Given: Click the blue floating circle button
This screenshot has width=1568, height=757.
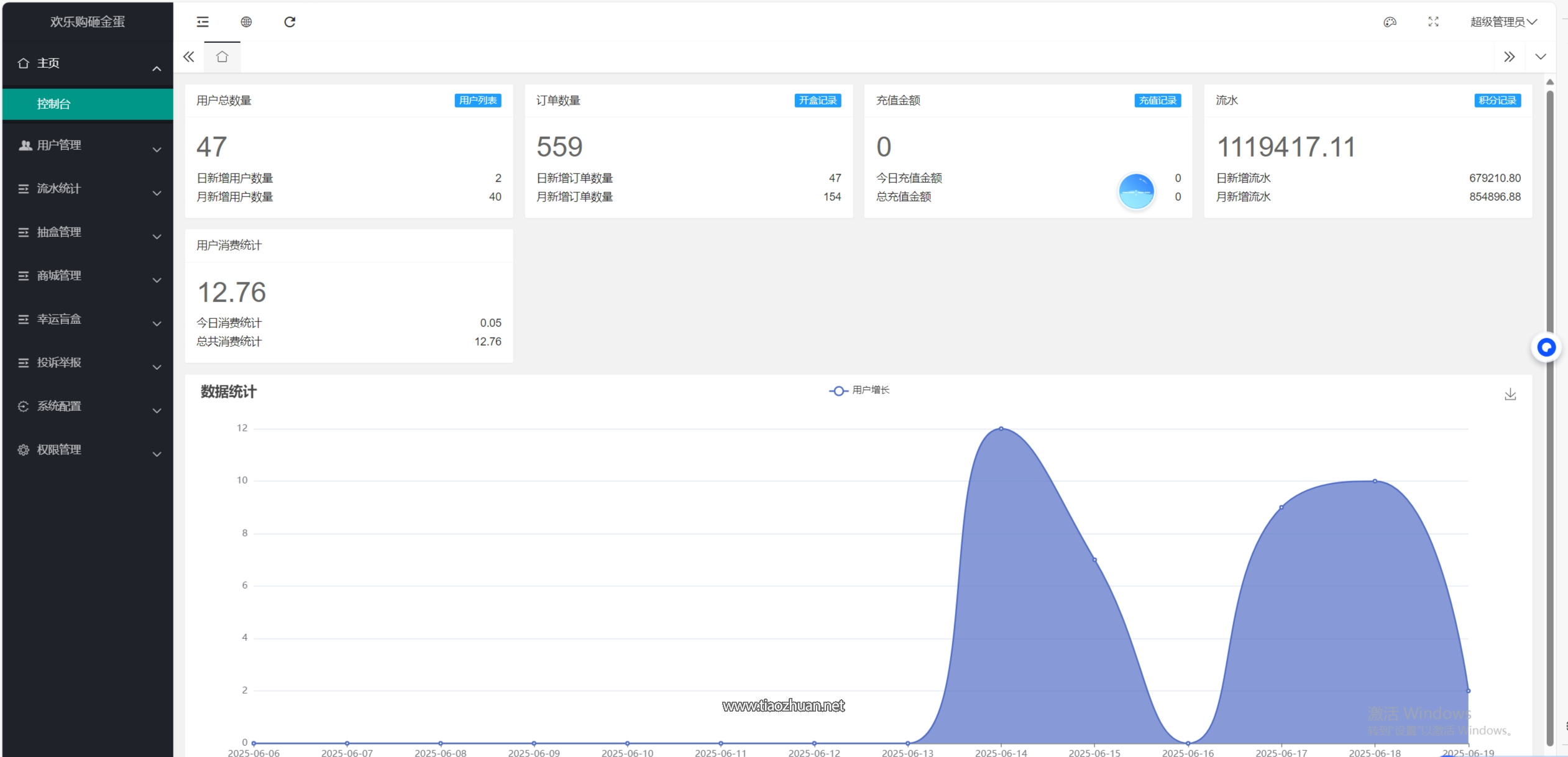Looking at the screenshot, I should coord(1546,347).
